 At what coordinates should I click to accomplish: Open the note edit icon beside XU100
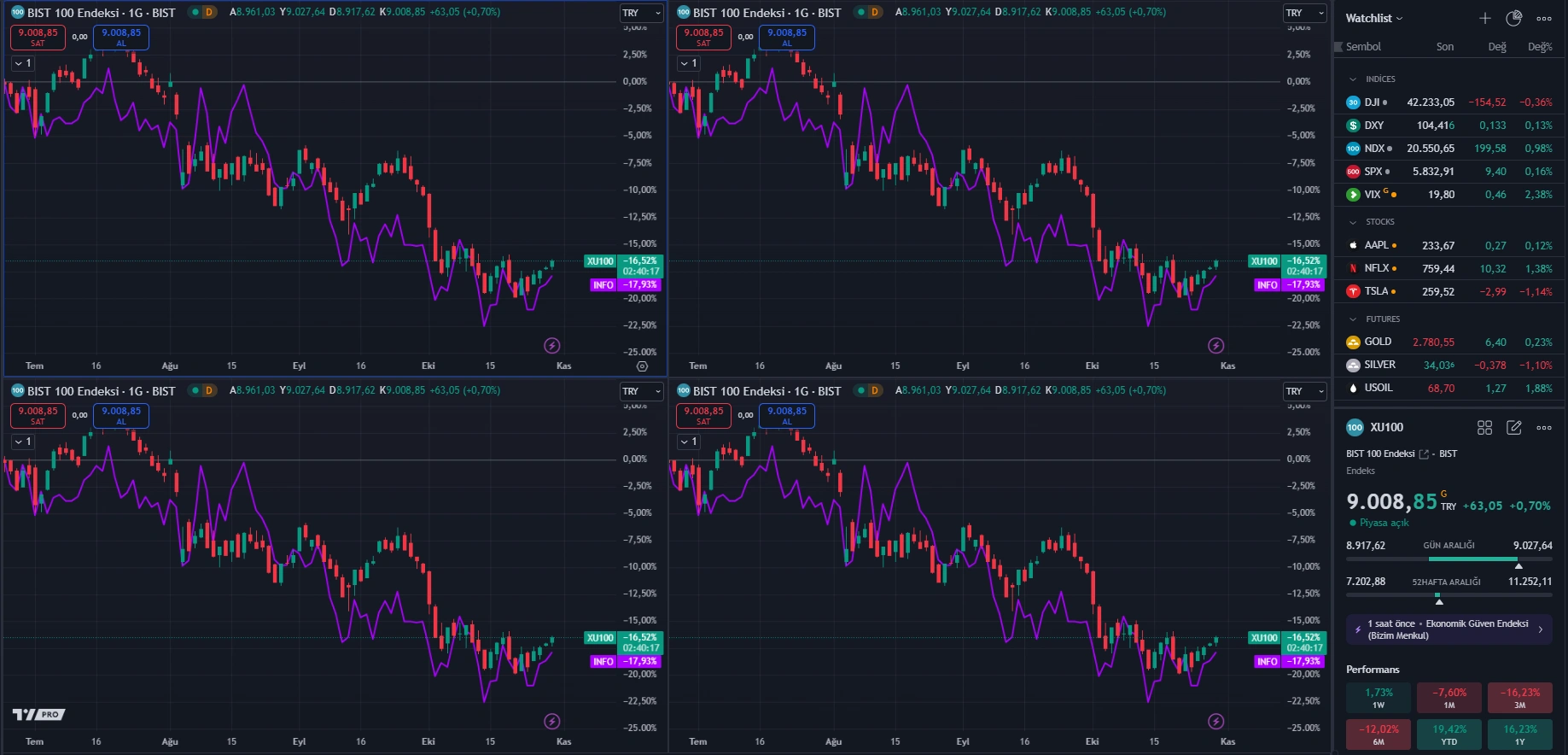coord(1514,427)
